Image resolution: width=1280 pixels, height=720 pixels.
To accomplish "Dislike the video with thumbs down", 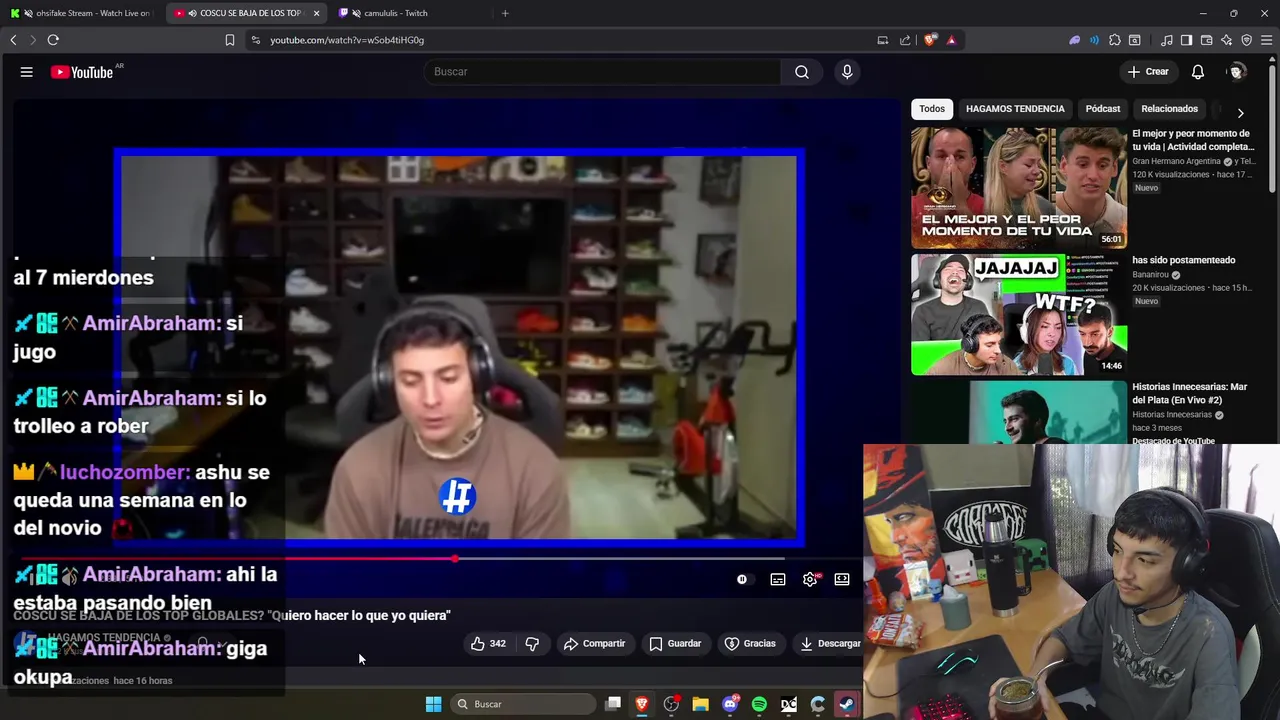I will pyautogui.click(x=532, y=644).
